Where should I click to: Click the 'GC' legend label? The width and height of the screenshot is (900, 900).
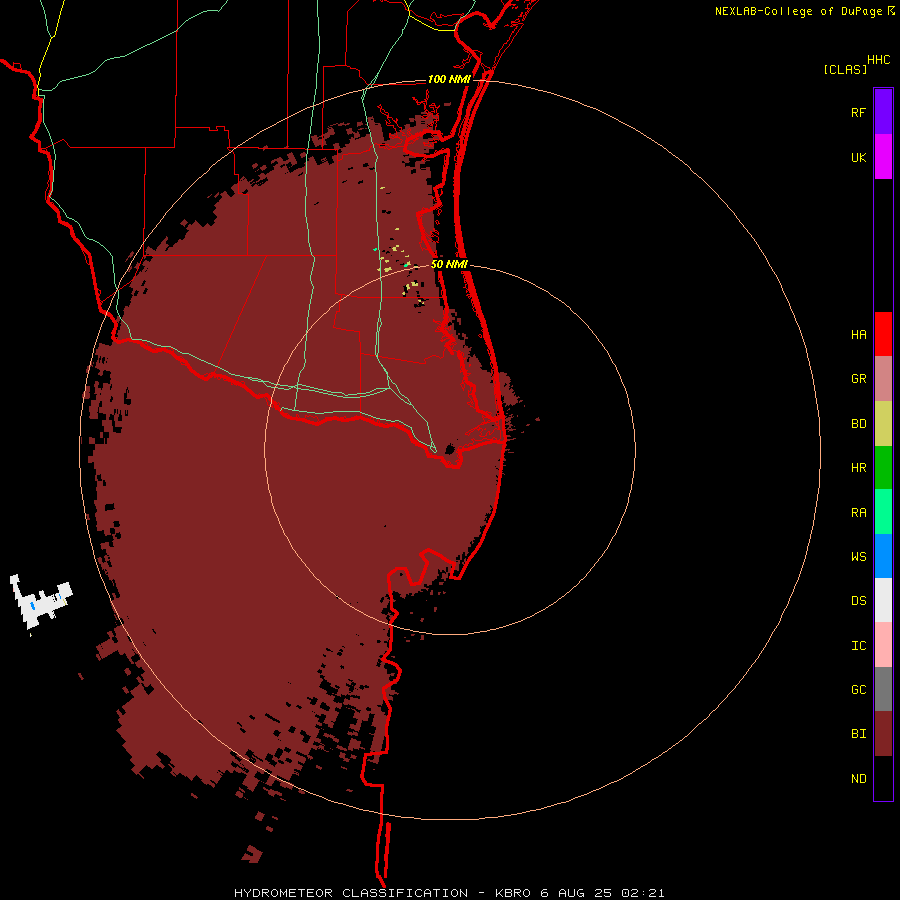pyautogui.click(x=858, y=690)
